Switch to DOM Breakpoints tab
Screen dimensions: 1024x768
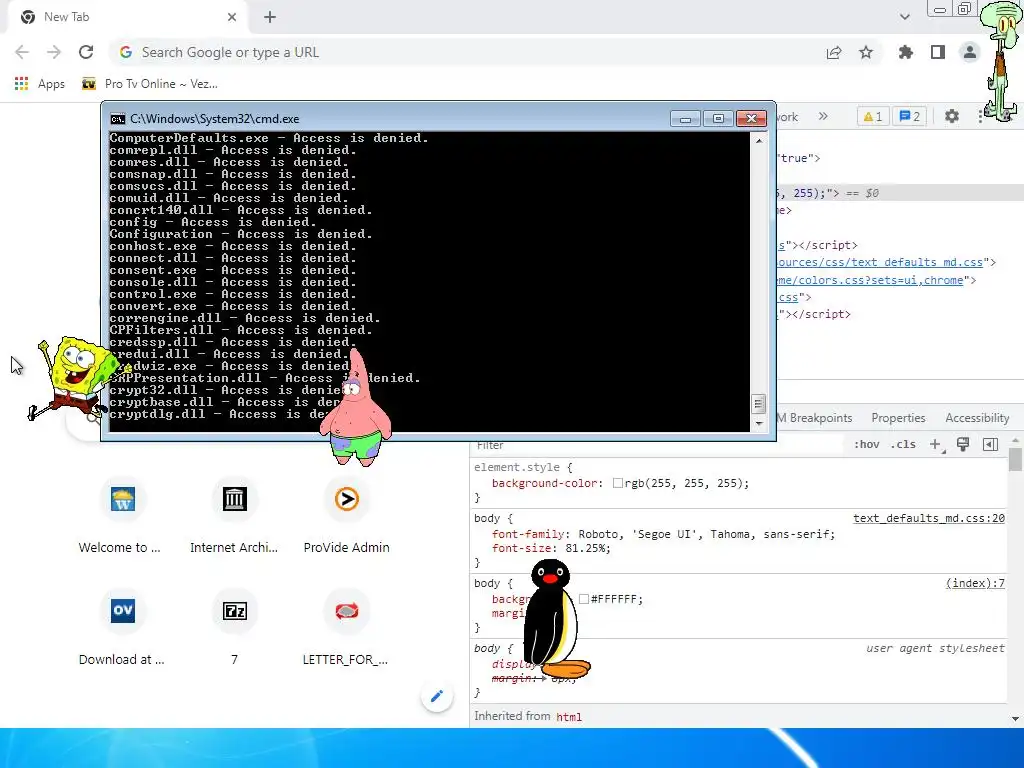pyautogui.click(x=814, y=418)
